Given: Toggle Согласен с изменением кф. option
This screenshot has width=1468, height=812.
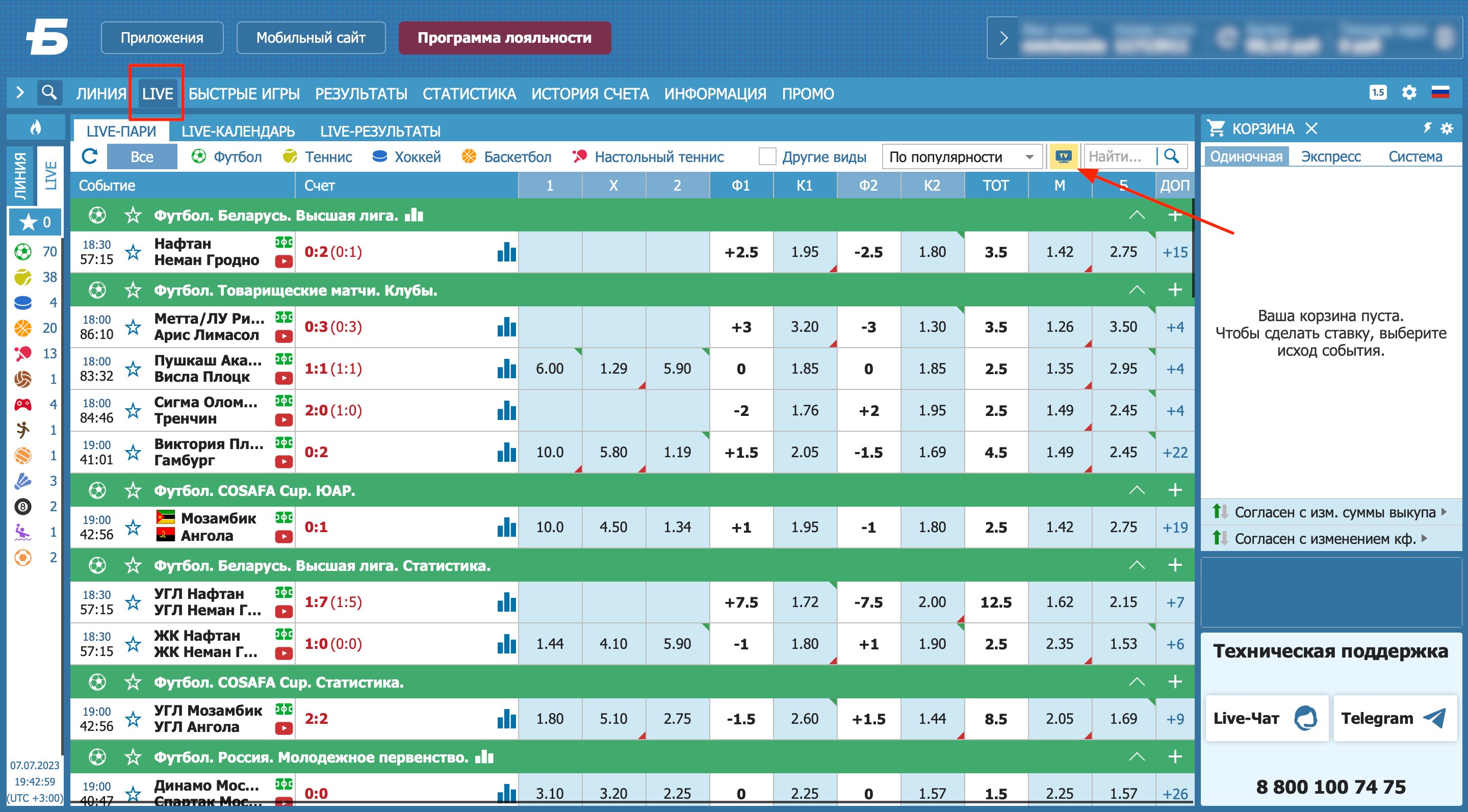Looking at the screenshot, I should (1324, 538).
